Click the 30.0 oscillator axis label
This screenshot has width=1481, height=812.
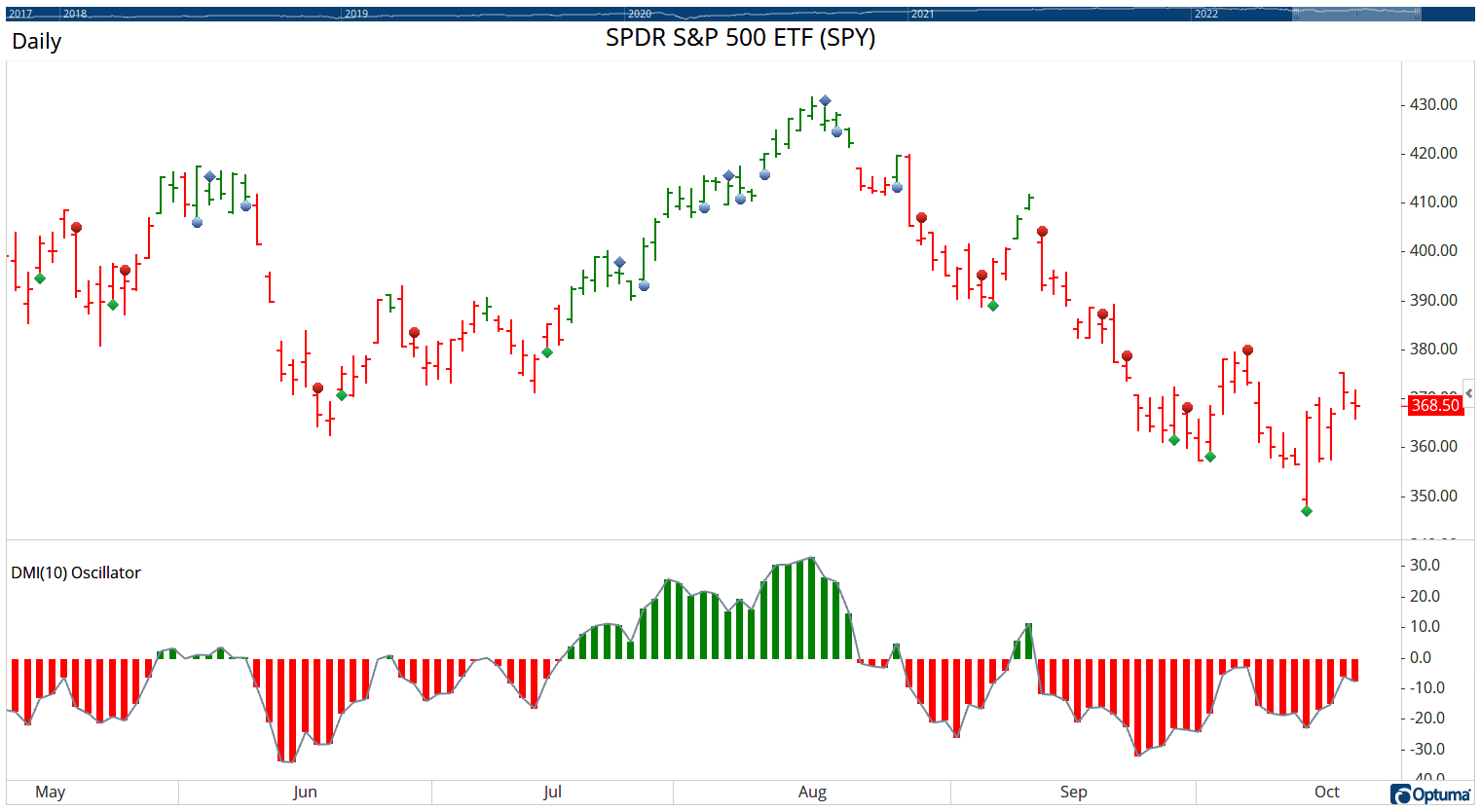1425,565
